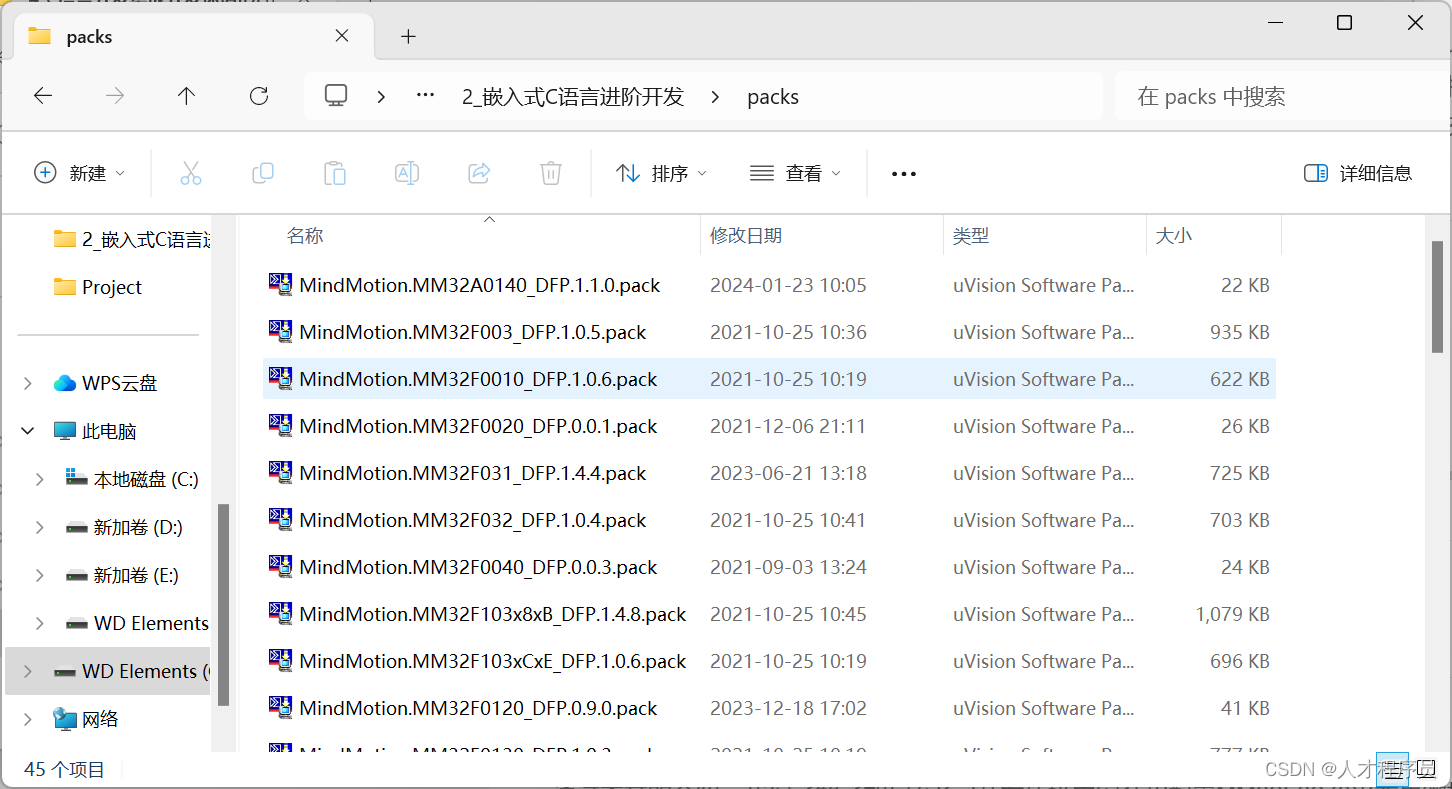Go forward with the right arrow
The image size is (1452, 789).
click(115, 96)
